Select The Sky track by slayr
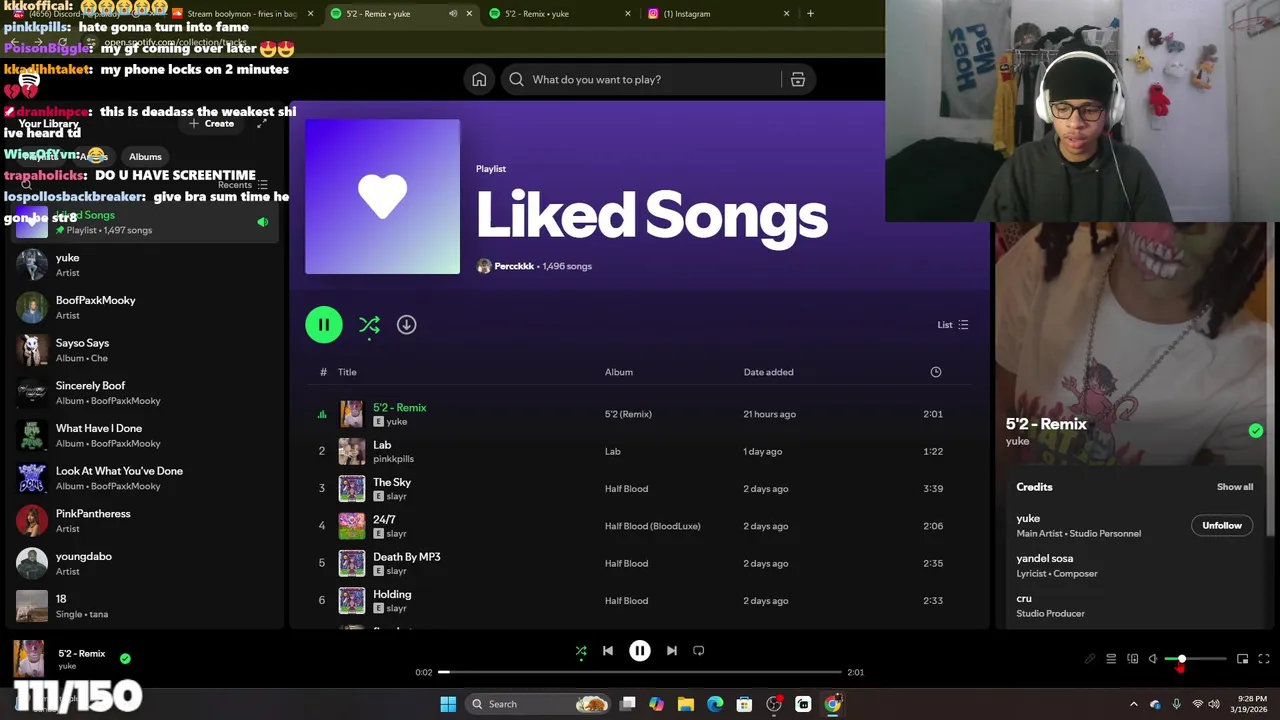This screenshot has width=1280, height=720. click(392, 483)
